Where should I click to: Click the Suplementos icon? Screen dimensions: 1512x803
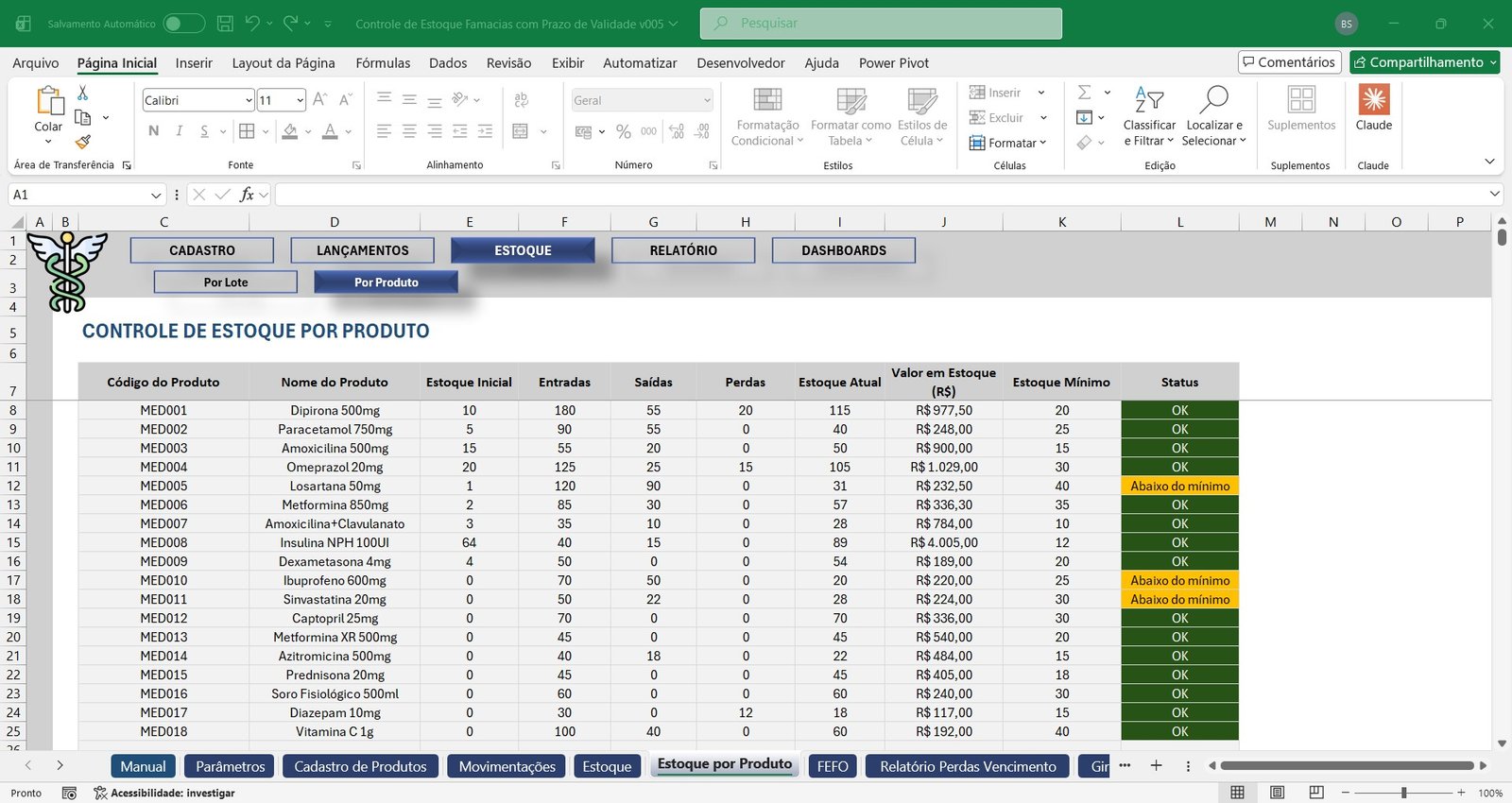(1301, 108)
